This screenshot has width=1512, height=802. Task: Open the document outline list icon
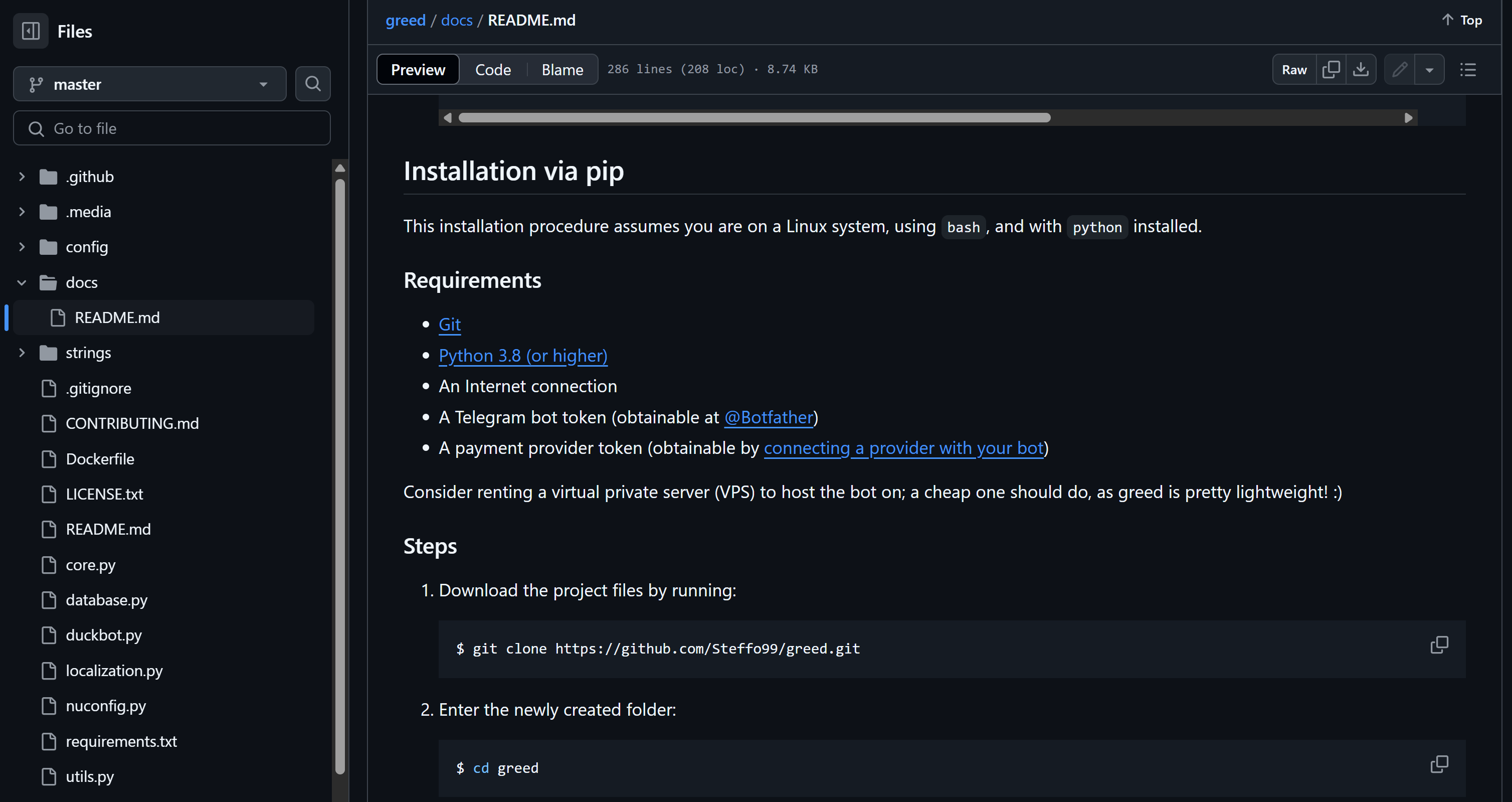click(1467, 69)
